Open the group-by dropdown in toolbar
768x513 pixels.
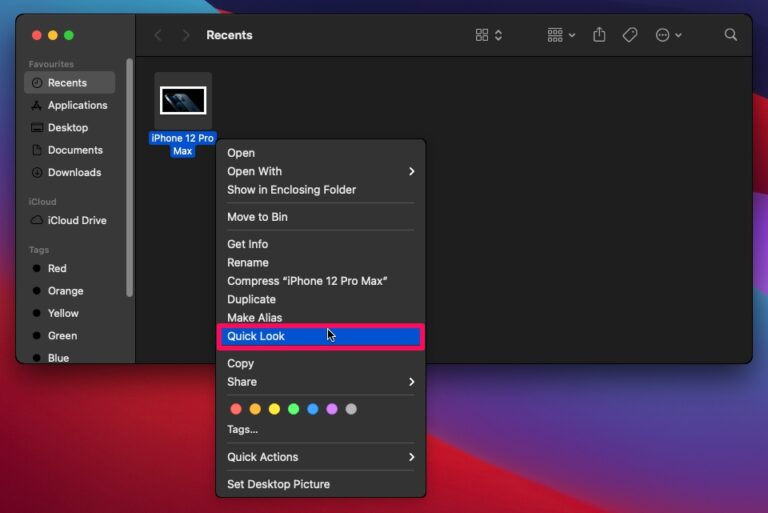coord(561,35)
